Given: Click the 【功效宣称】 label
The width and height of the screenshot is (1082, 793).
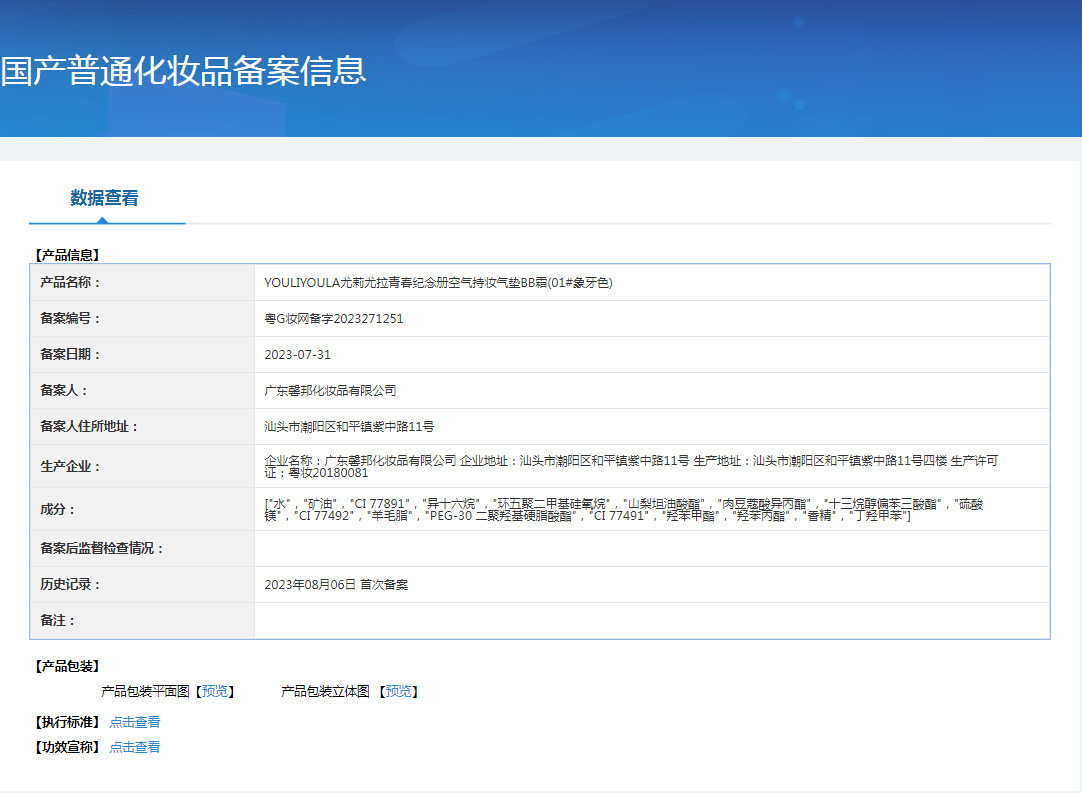Looking at the screenshot, I should pyautogui.click(x=67, y=747).
